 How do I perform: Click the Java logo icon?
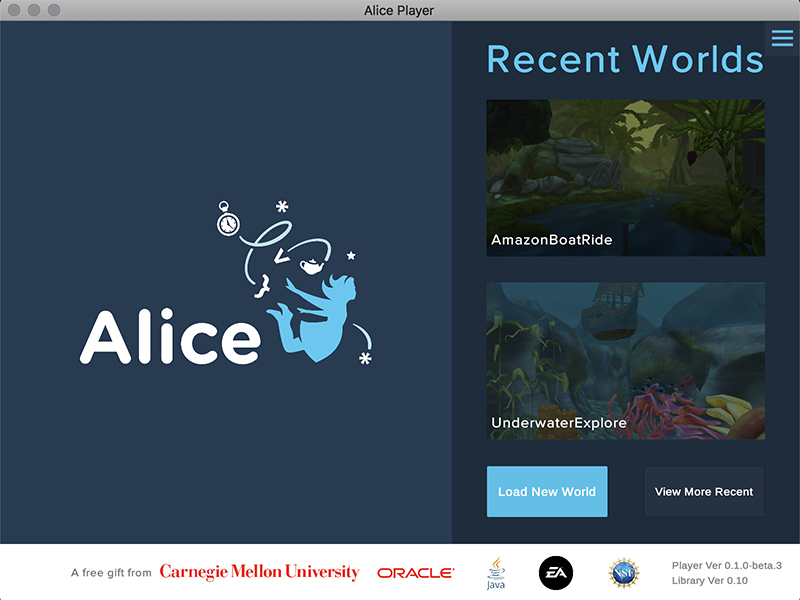(x=496, y=573)
